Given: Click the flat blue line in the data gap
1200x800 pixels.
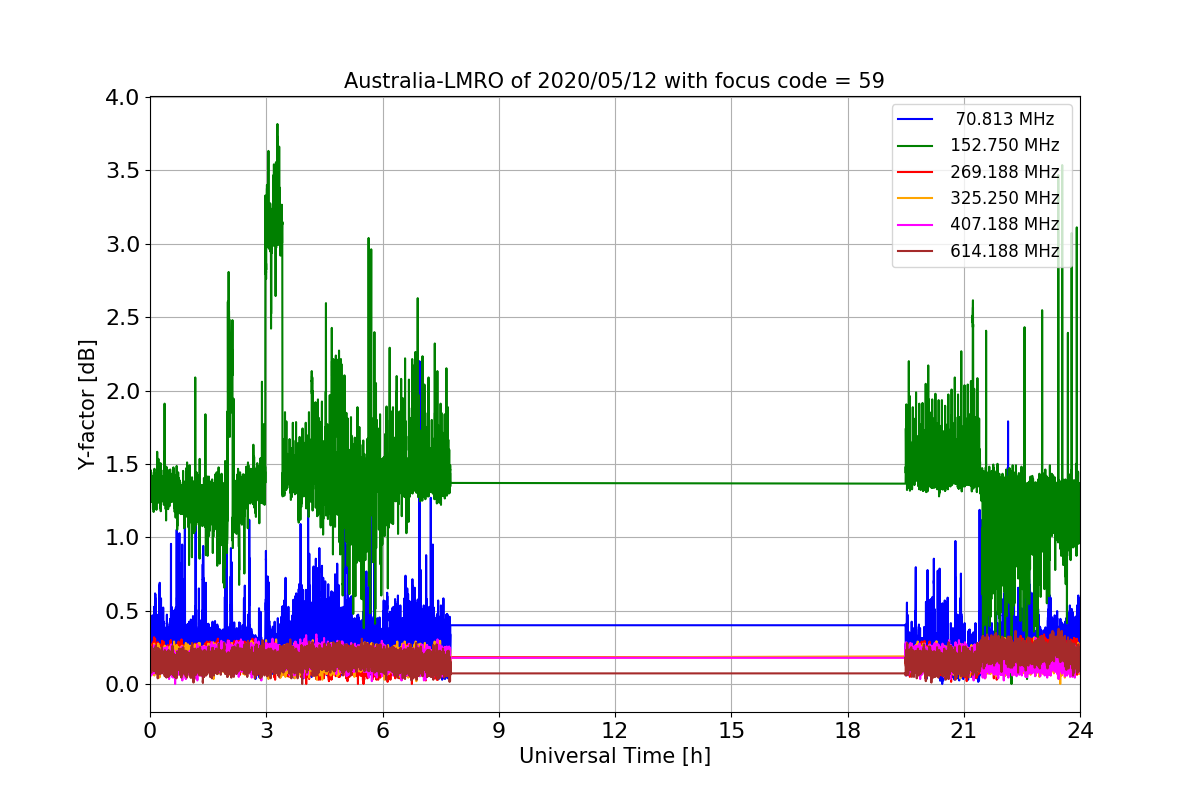Looking at the screenshot, I should pos(678,625).
